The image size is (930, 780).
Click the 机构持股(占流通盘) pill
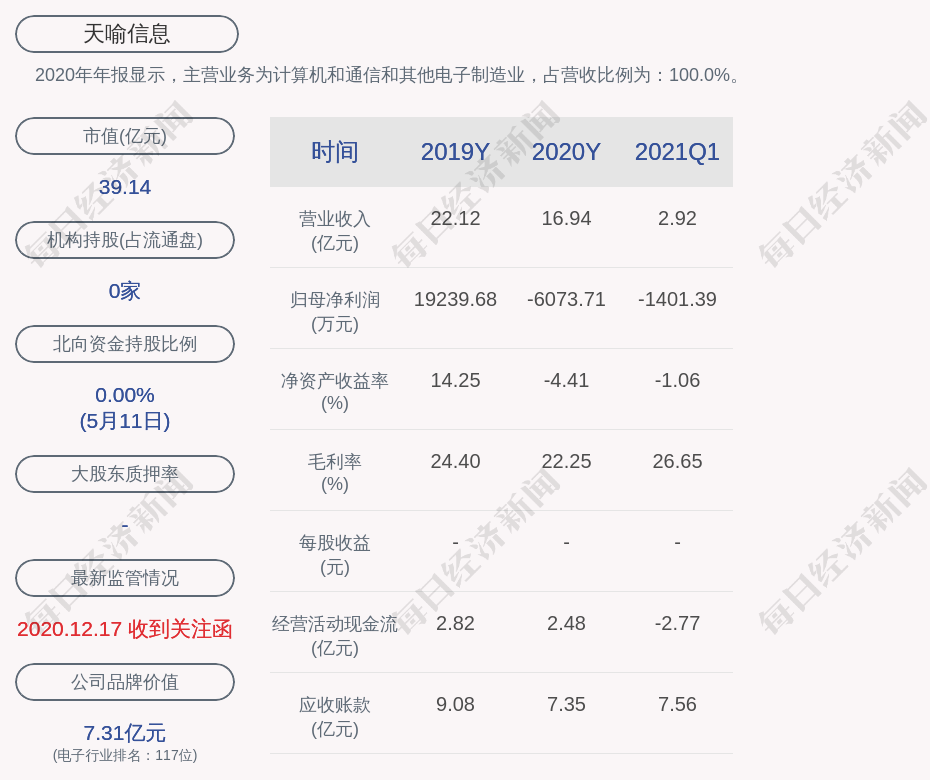coord(125,240)
